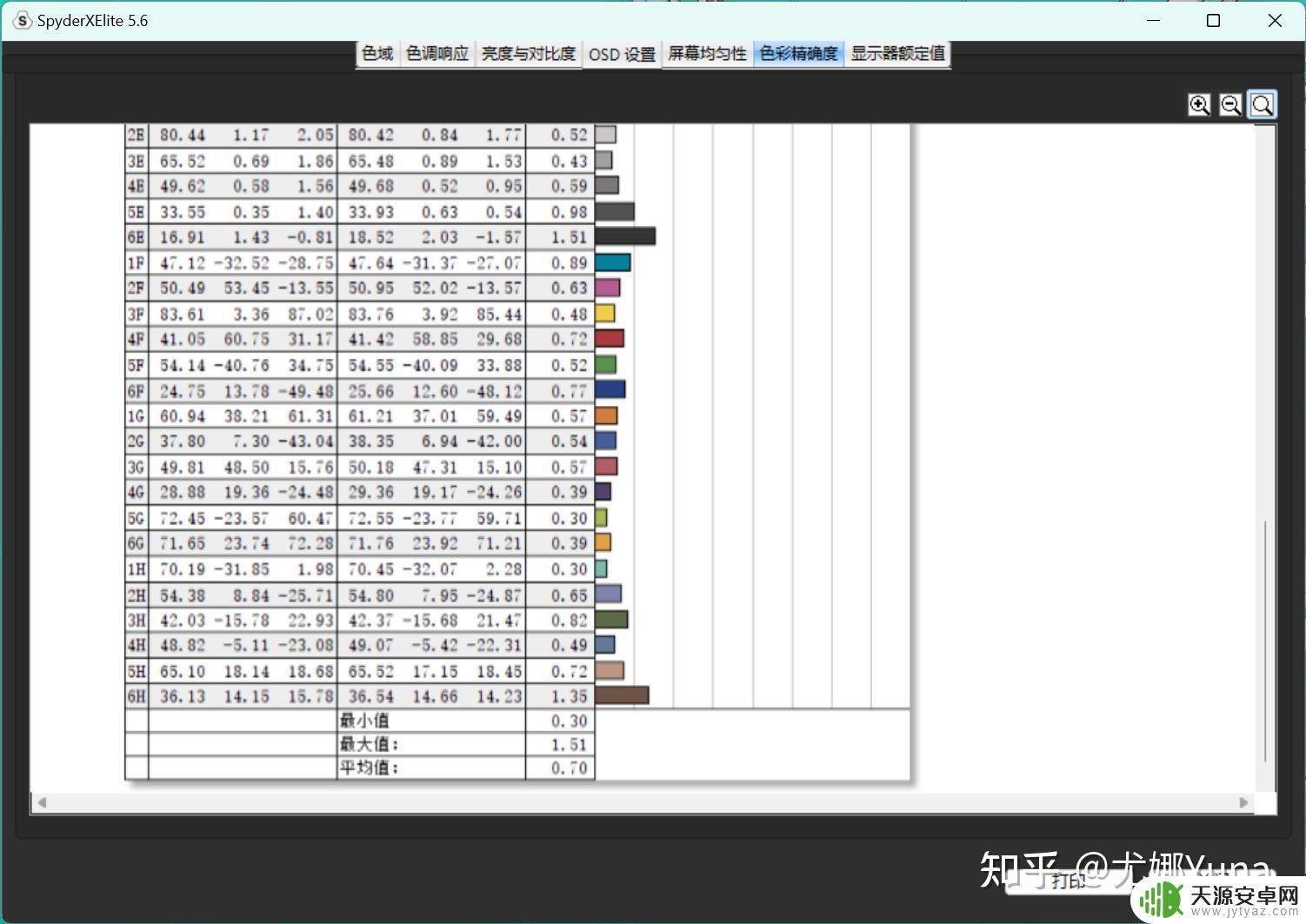
Task: Click row label 2E
Action: (137, 135)
